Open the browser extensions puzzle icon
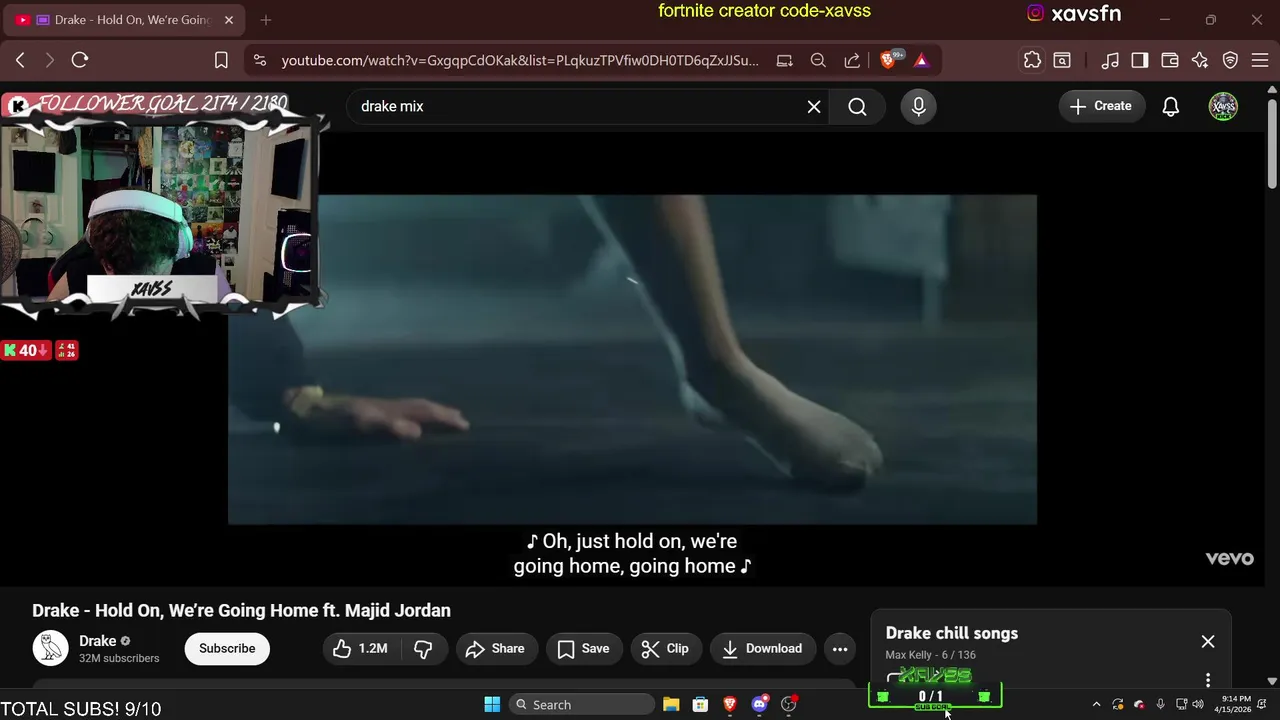1280x720 pixels. tap(1032, 60)
